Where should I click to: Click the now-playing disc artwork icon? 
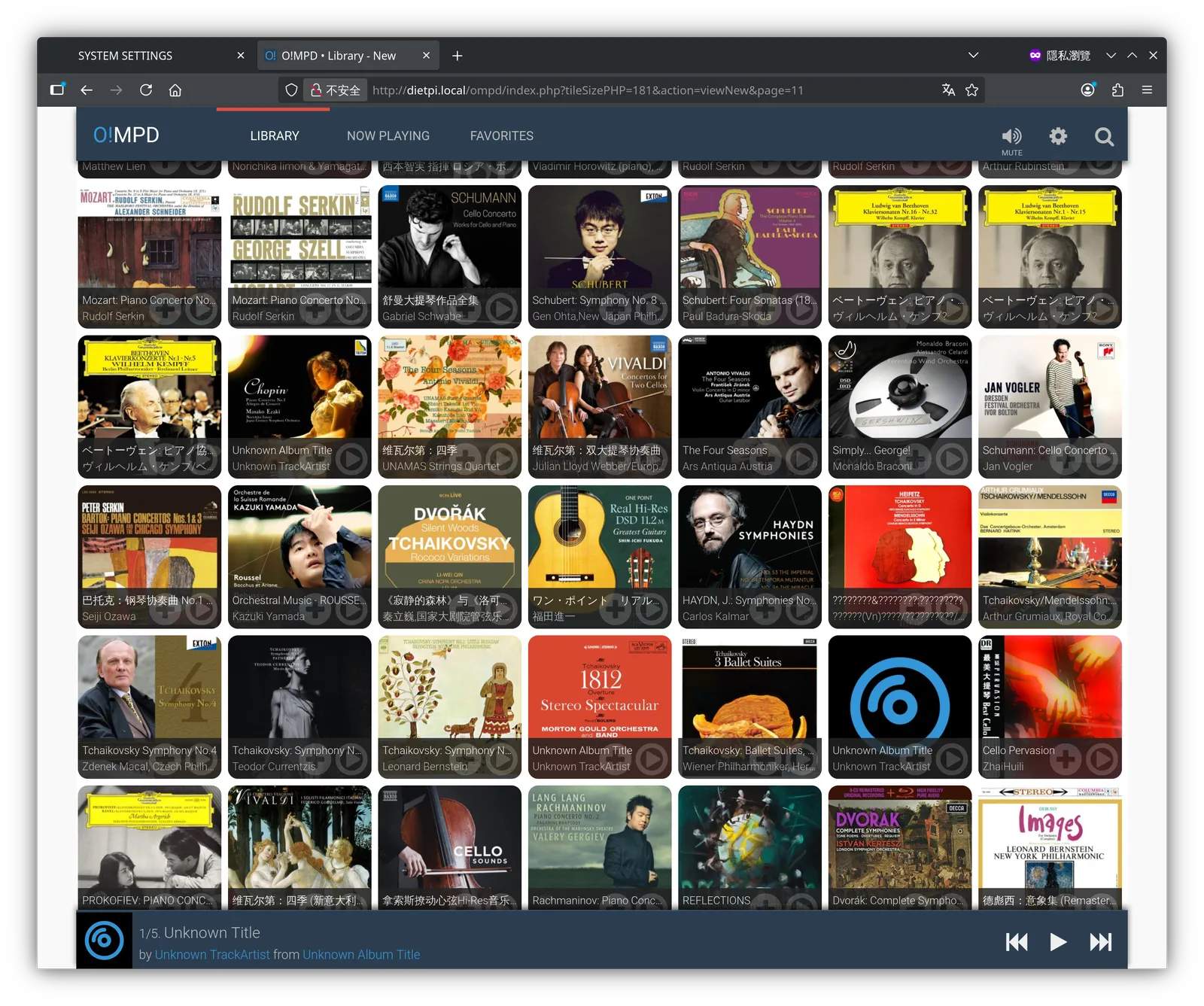pyautogui.click(x=104, y=940)
